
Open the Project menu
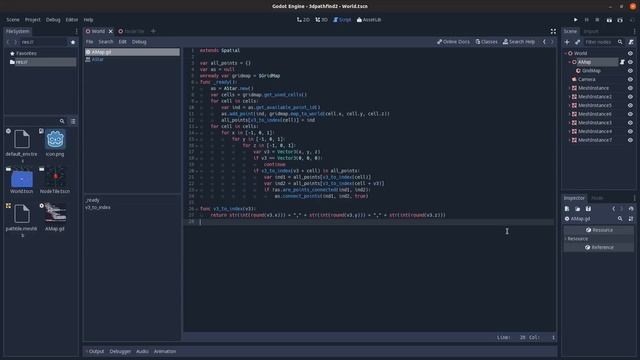(x=33, y=20)
